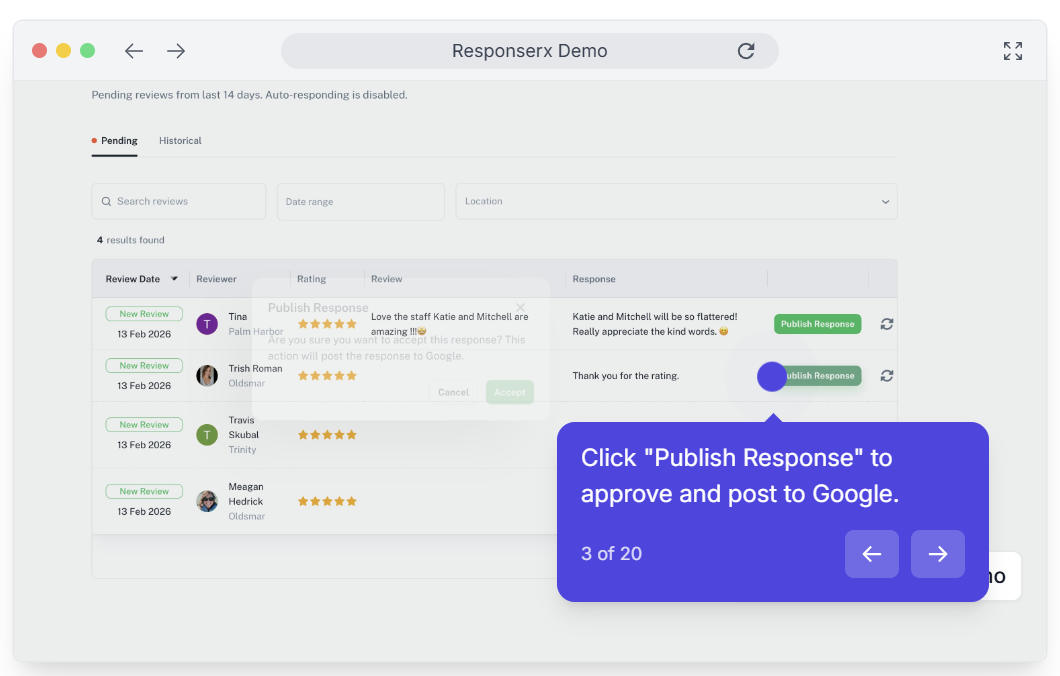Click the Reviewer column header
The image size is (1060, 676).
[216, 279]
